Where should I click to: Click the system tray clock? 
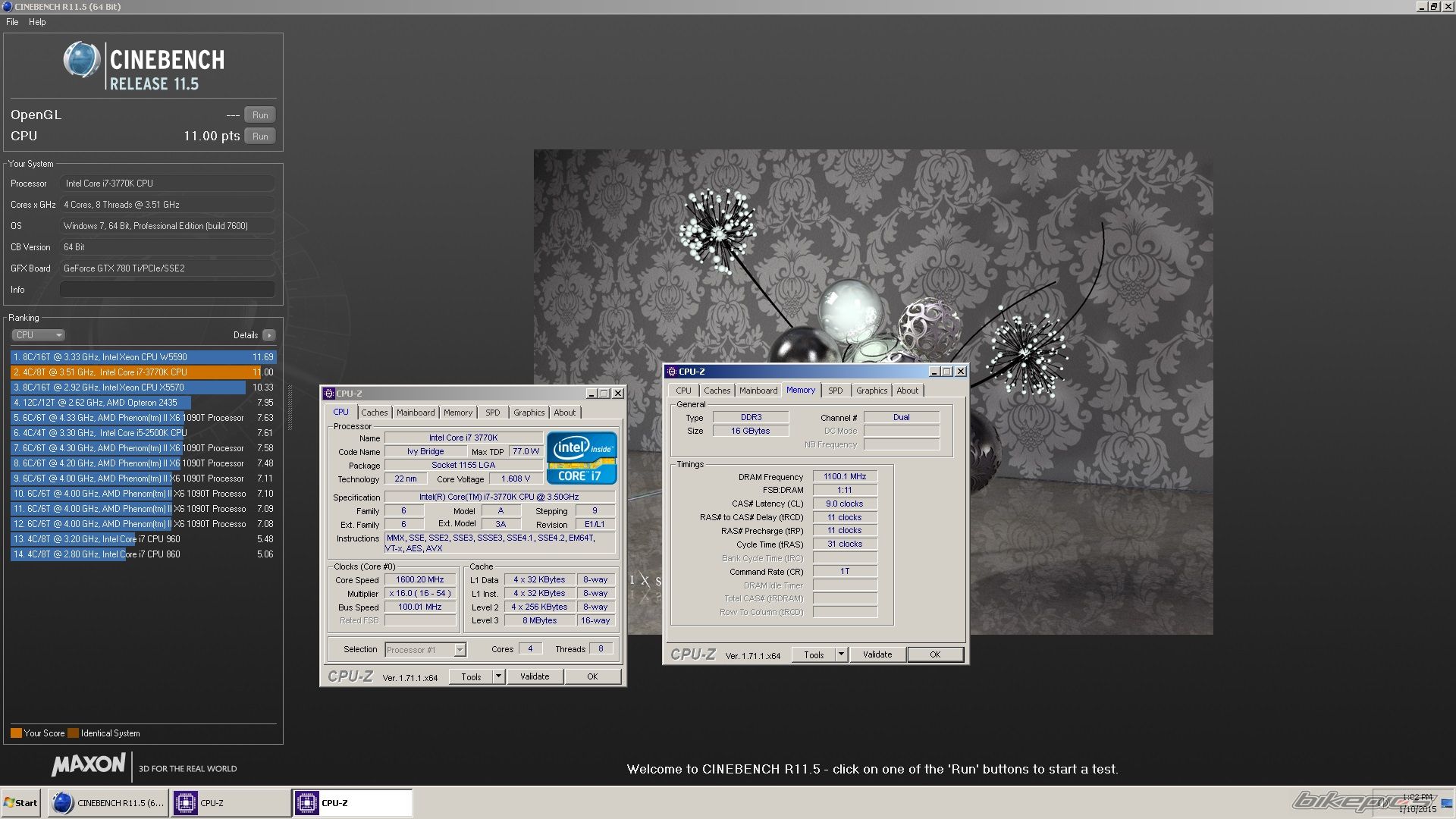point(1417,803)
